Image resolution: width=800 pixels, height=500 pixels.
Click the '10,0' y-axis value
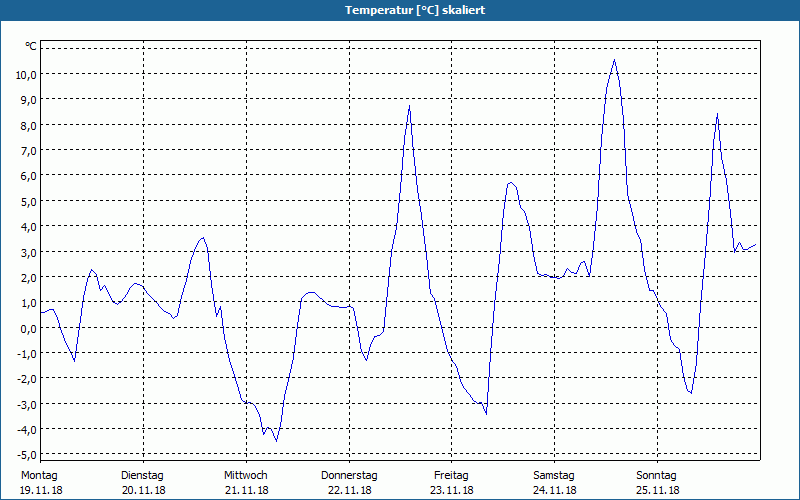click(x=27, y=74)
